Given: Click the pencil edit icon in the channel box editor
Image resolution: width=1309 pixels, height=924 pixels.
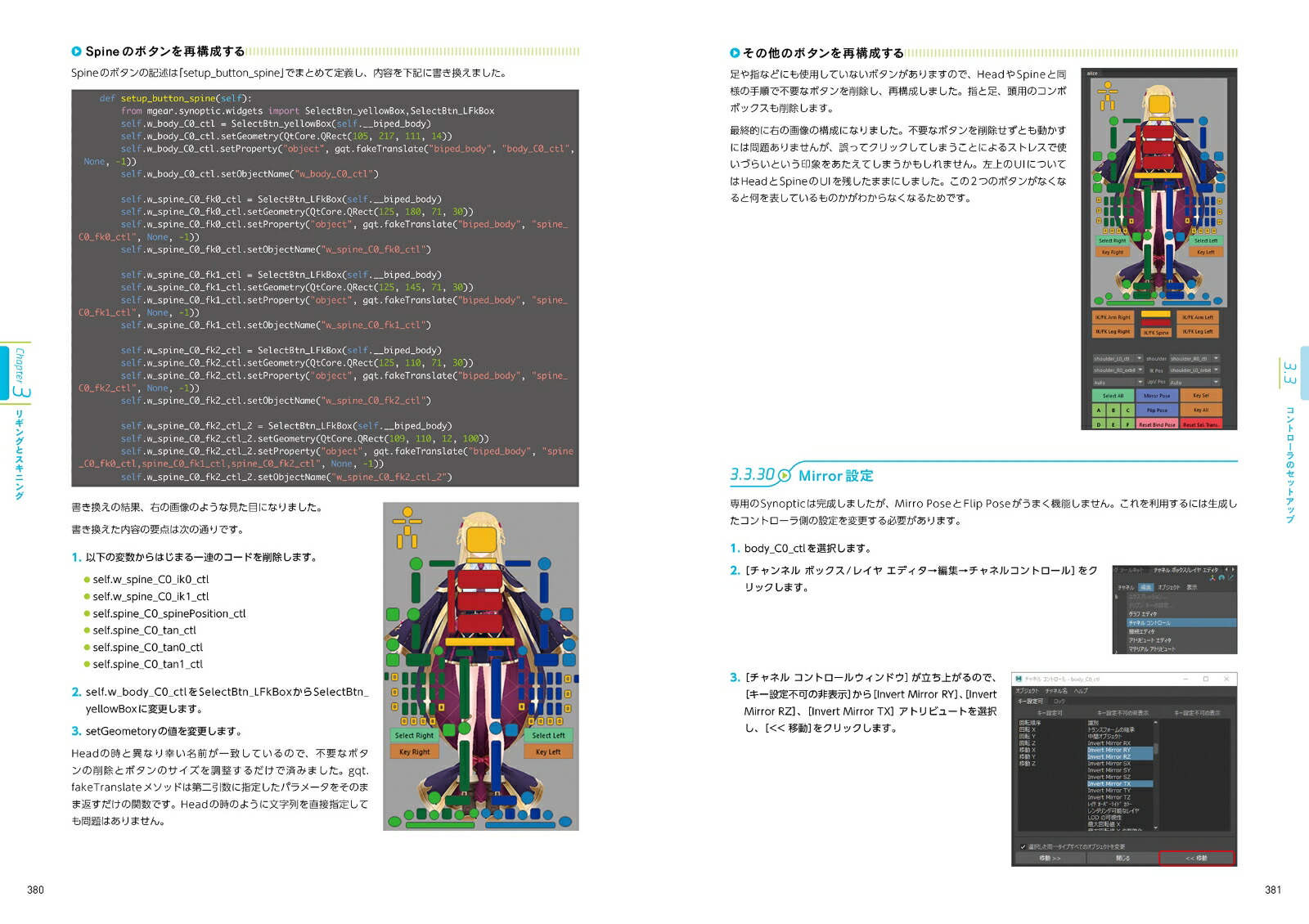Looking at the screenshot, I should [1231, 577].
